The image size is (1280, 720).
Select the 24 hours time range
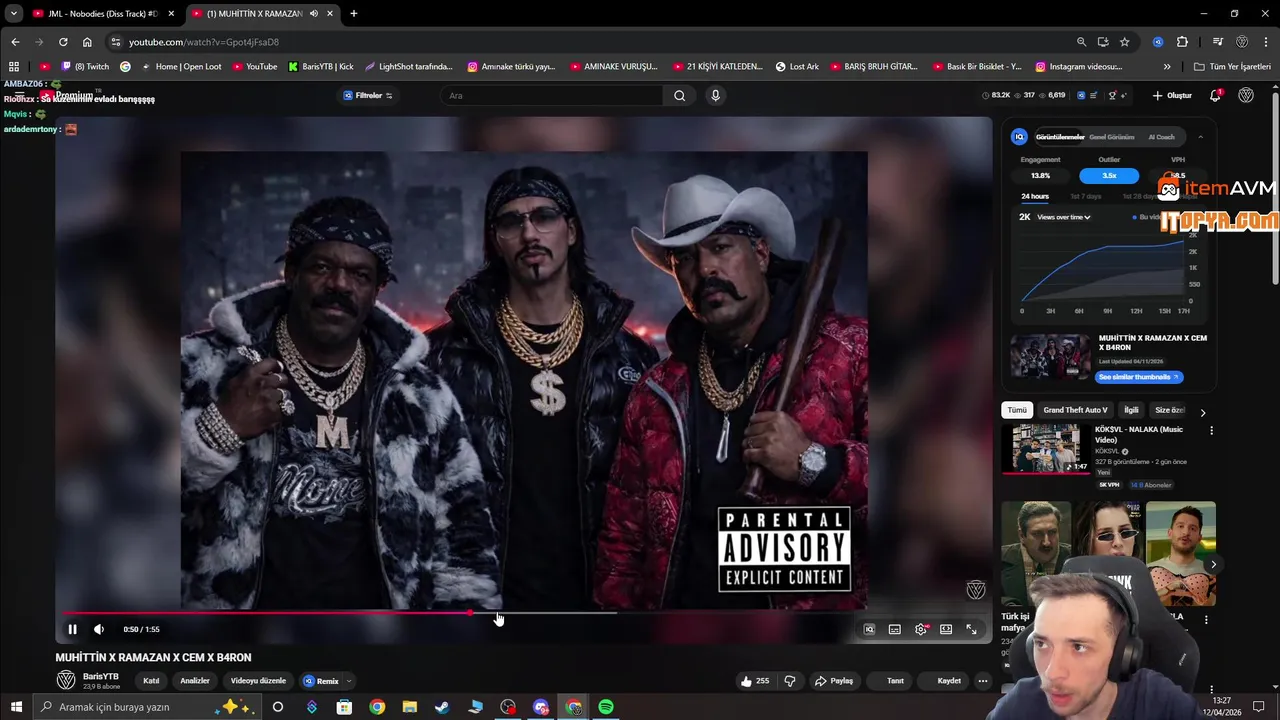click(x=1035, y=196)
